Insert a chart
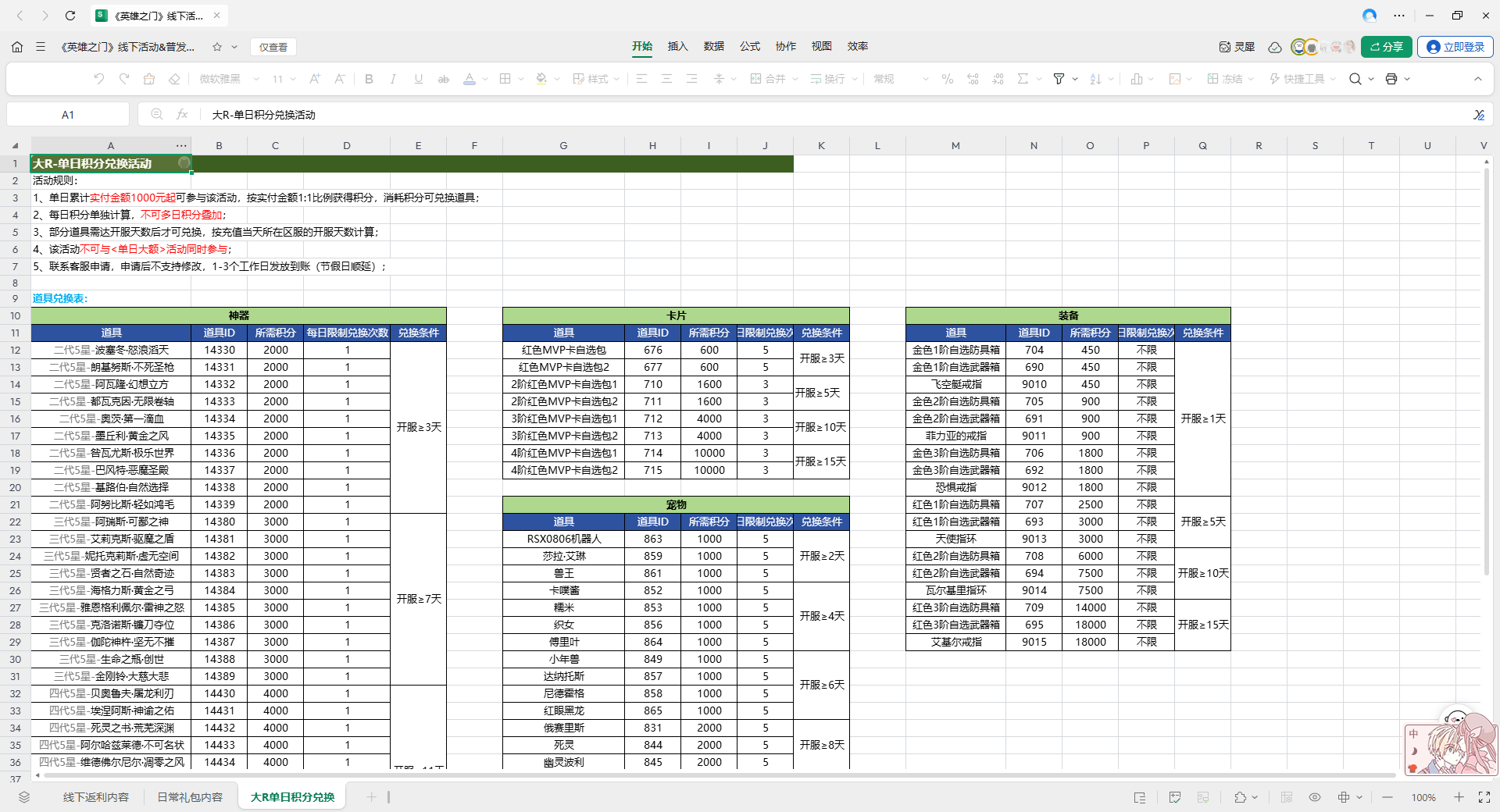Screen dimensions: 1500x812 point(1137,79)
